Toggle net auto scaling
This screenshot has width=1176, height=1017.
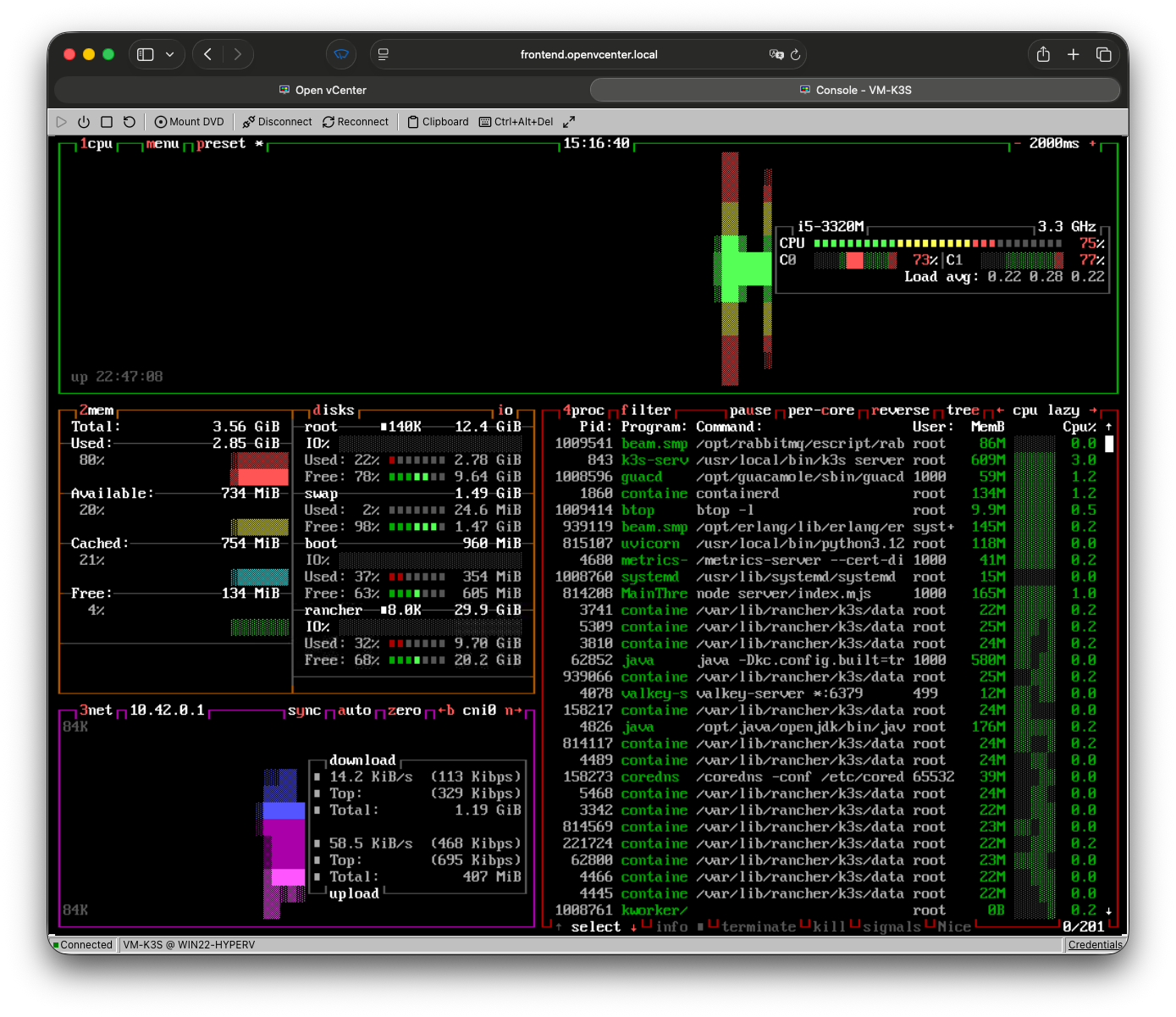click(354, 710)
